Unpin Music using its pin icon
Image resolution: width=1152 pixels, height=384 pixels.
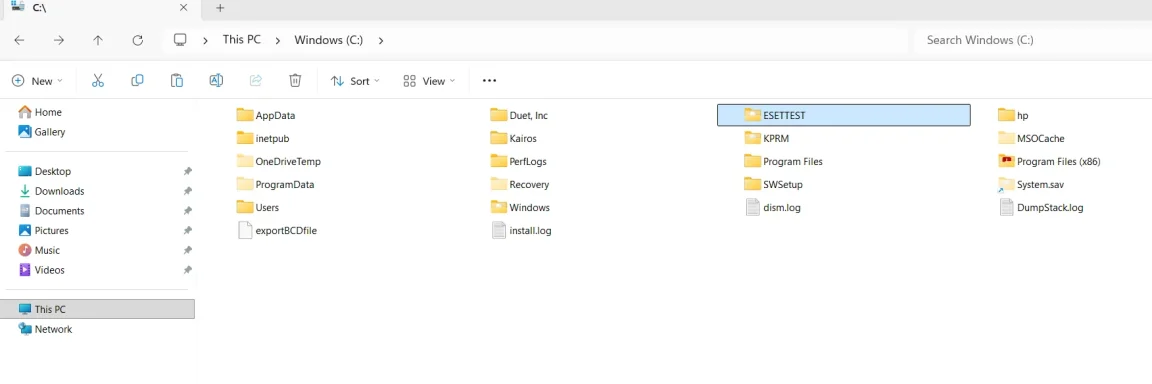pos(187,250)
